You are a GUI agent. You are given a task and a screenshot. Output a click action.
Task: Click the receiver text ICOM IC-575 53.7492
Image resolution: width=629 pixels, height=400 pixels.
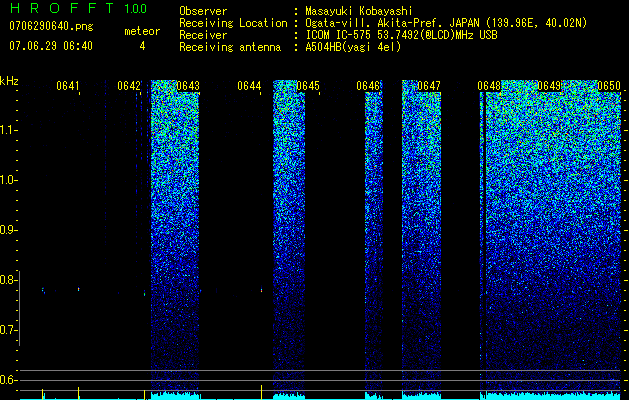(x=401, y=35)
